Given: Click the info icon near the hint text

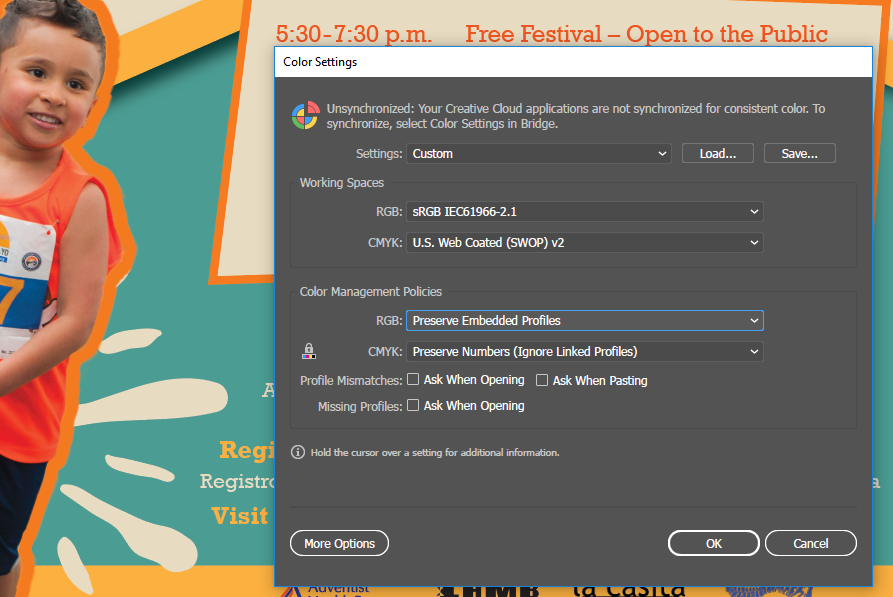Looking at the screenshot, I should pyautogui.click(x=297, y=452).
